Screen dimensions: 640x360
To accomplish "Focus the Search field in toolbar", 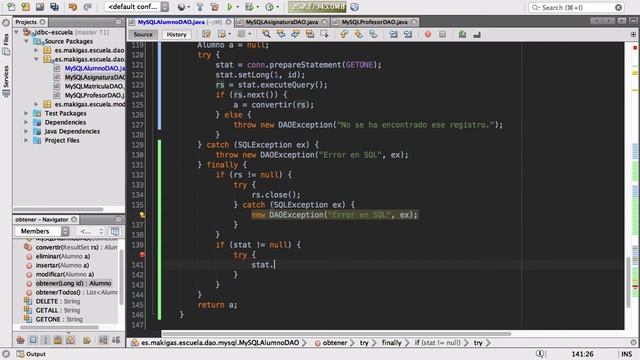I will coord(576,7).
